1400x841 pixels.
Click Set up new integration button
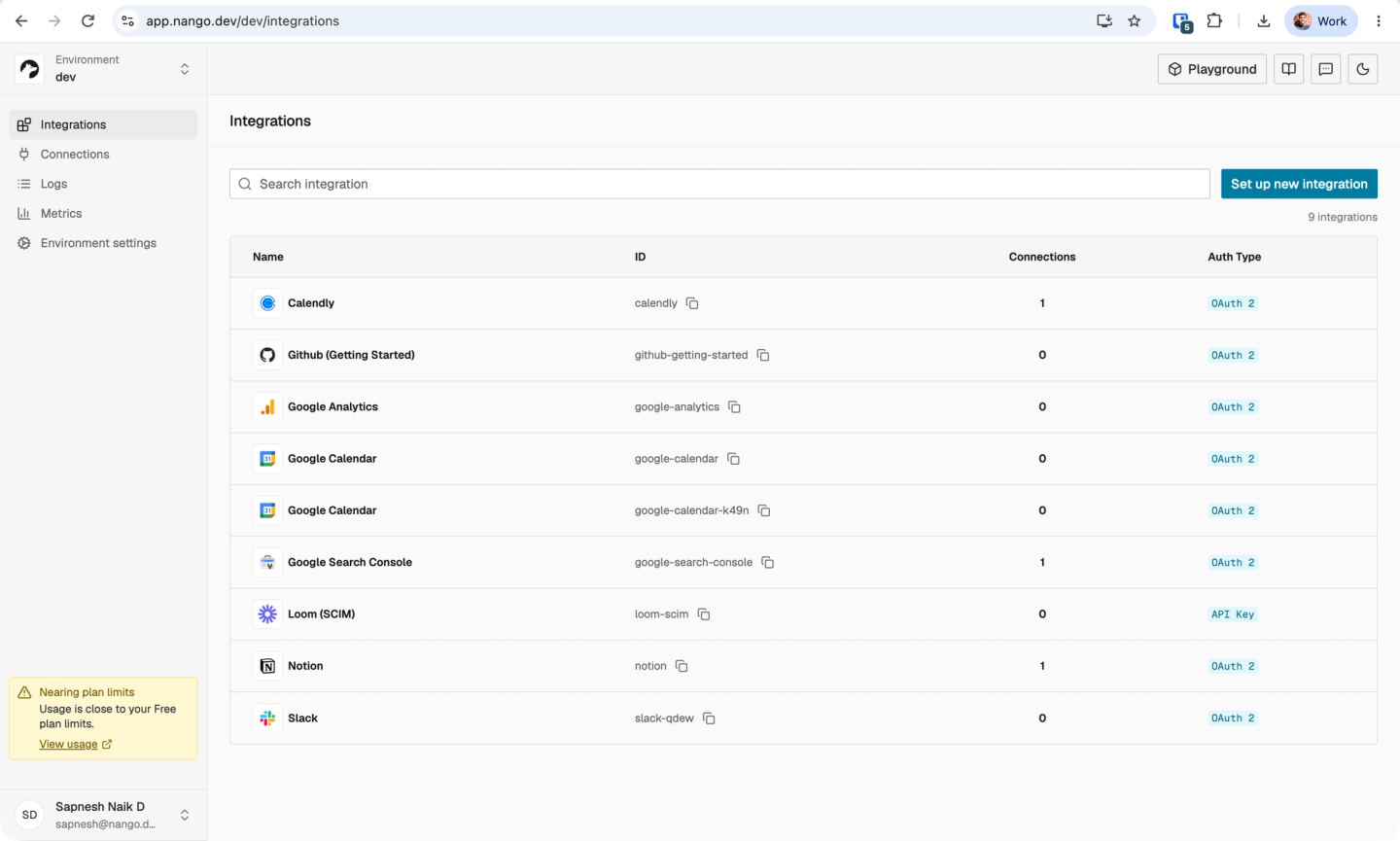(x=1299, y=184)
